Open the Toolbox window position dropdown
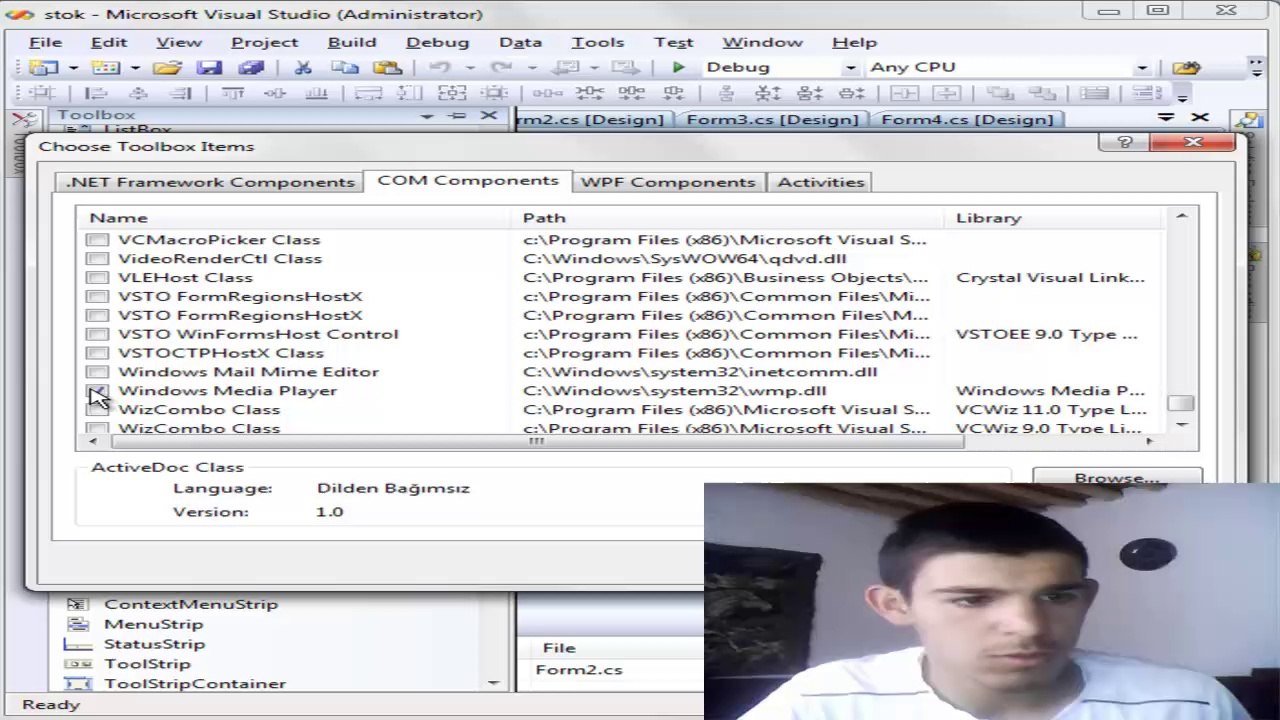 (x=427, y=116)
